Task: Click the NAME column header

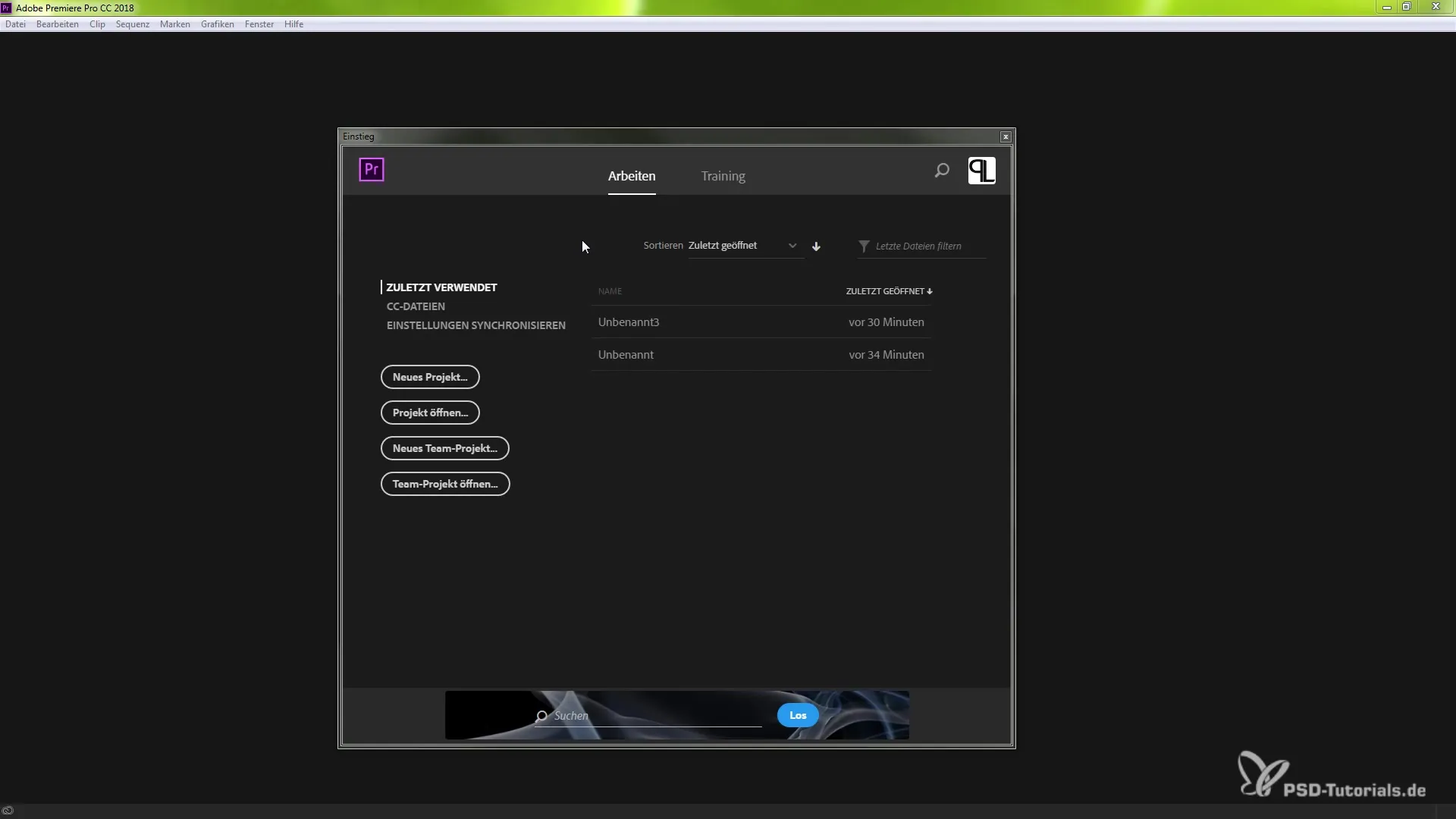Action: click(x=610, y=291)
